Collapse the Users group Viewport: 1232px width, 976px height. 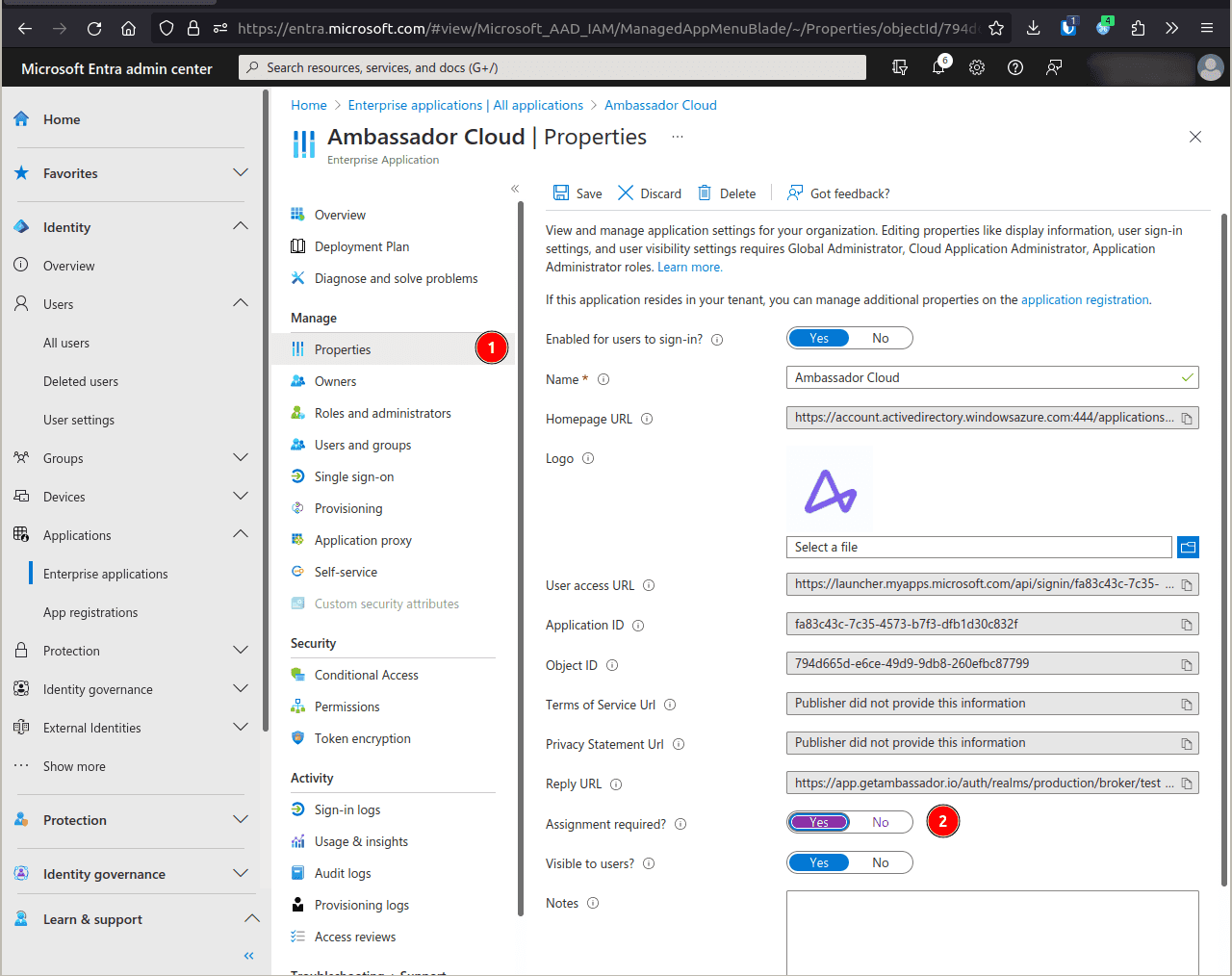point(241,303)
